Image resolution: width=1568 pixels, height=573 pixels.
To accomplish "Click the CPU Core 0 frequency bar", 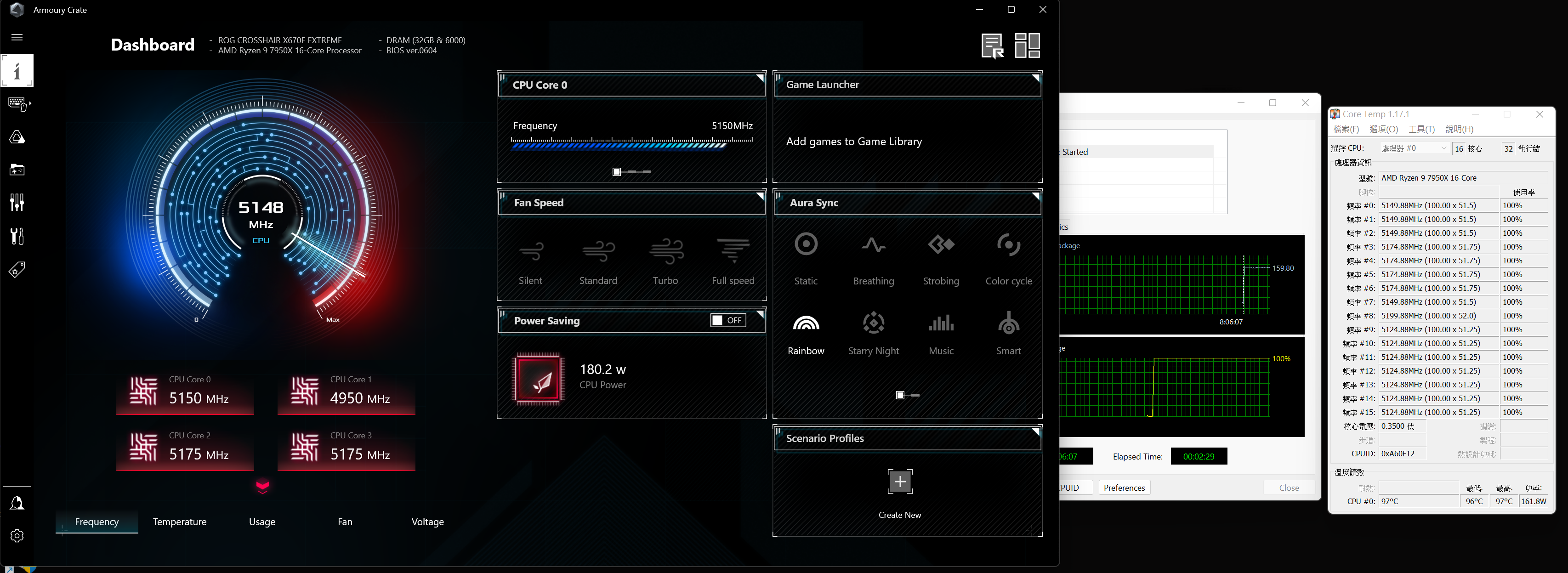I will (632, 143).
